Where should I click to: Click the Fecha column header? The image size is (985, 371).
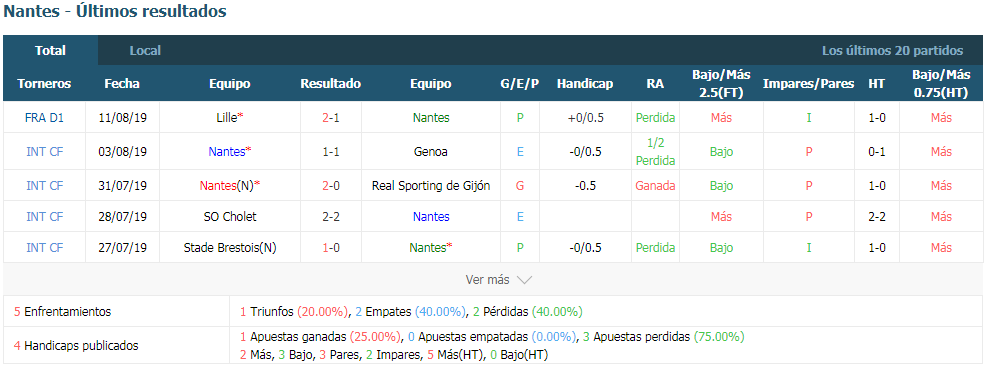(122, 83)
